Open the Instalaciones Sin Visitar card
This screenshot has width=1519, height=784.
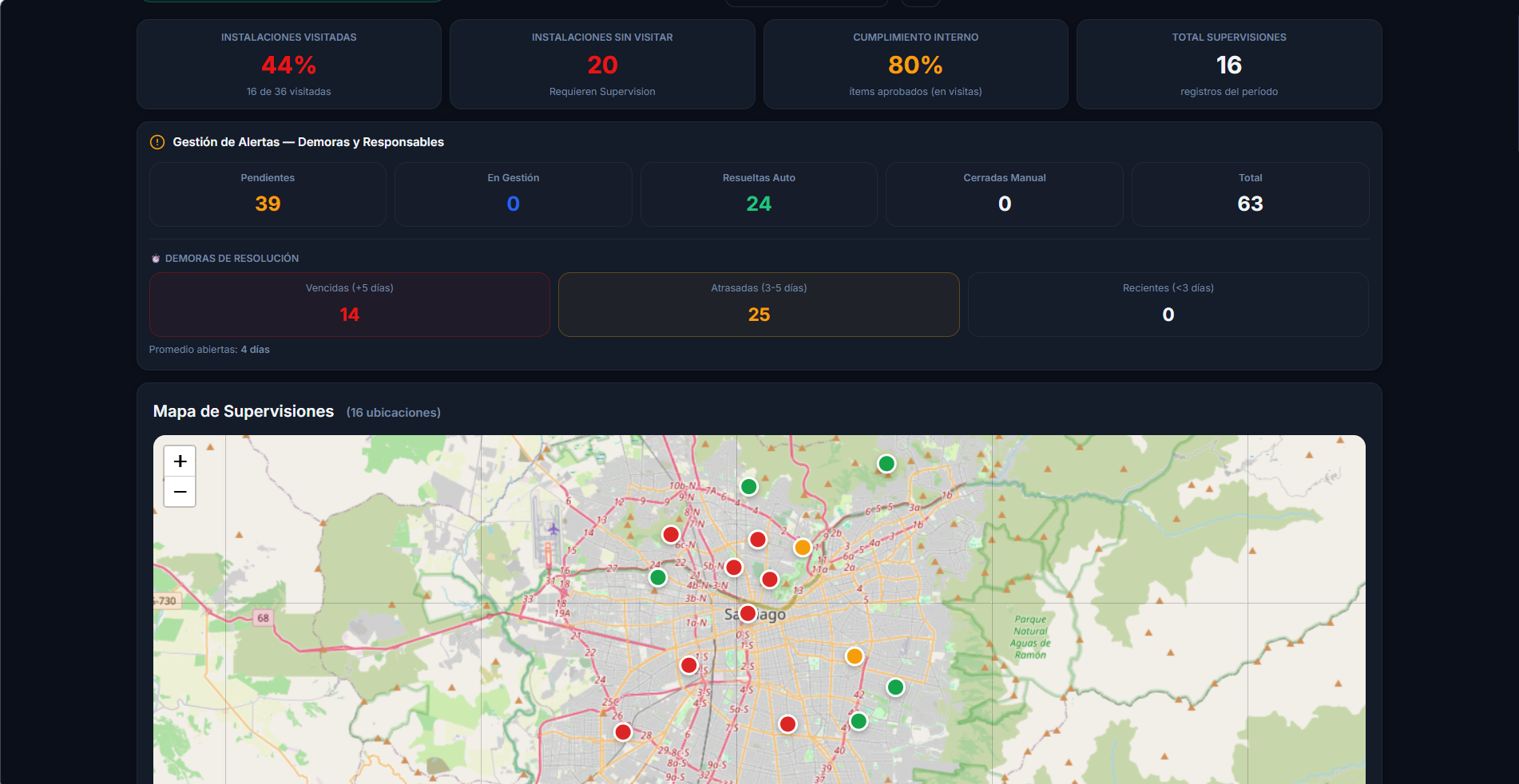(x=602, y=64)
